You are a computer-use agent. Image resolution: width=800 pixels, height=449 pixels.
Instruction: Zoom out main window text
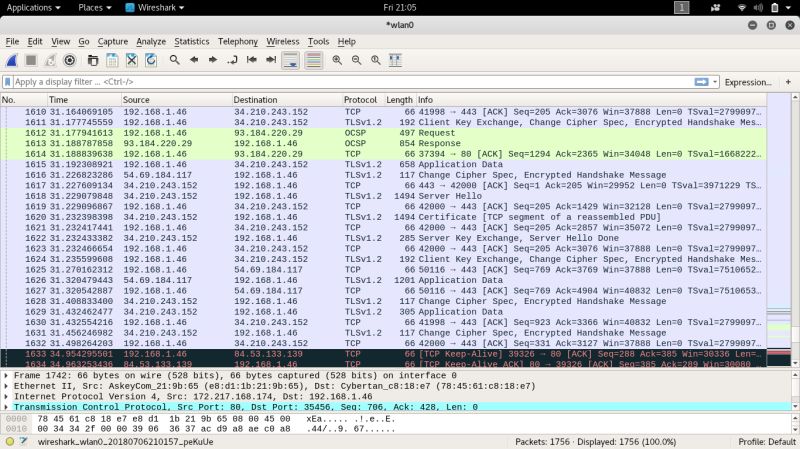[x=356, y=60]
